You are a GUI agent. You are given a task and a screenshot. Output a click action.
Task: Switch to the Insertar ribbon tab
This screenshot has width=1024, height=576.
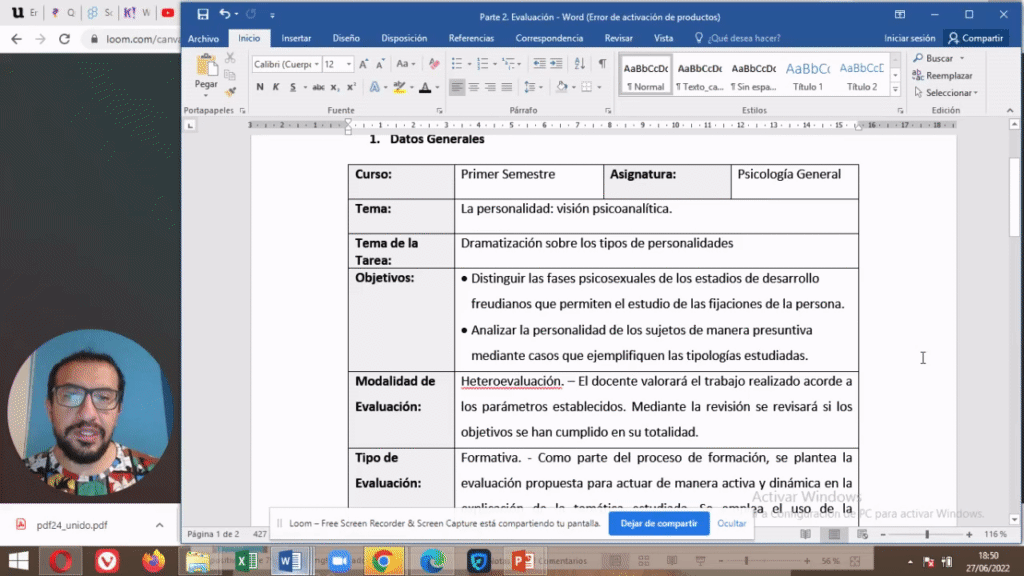click(x=296, y=38)
